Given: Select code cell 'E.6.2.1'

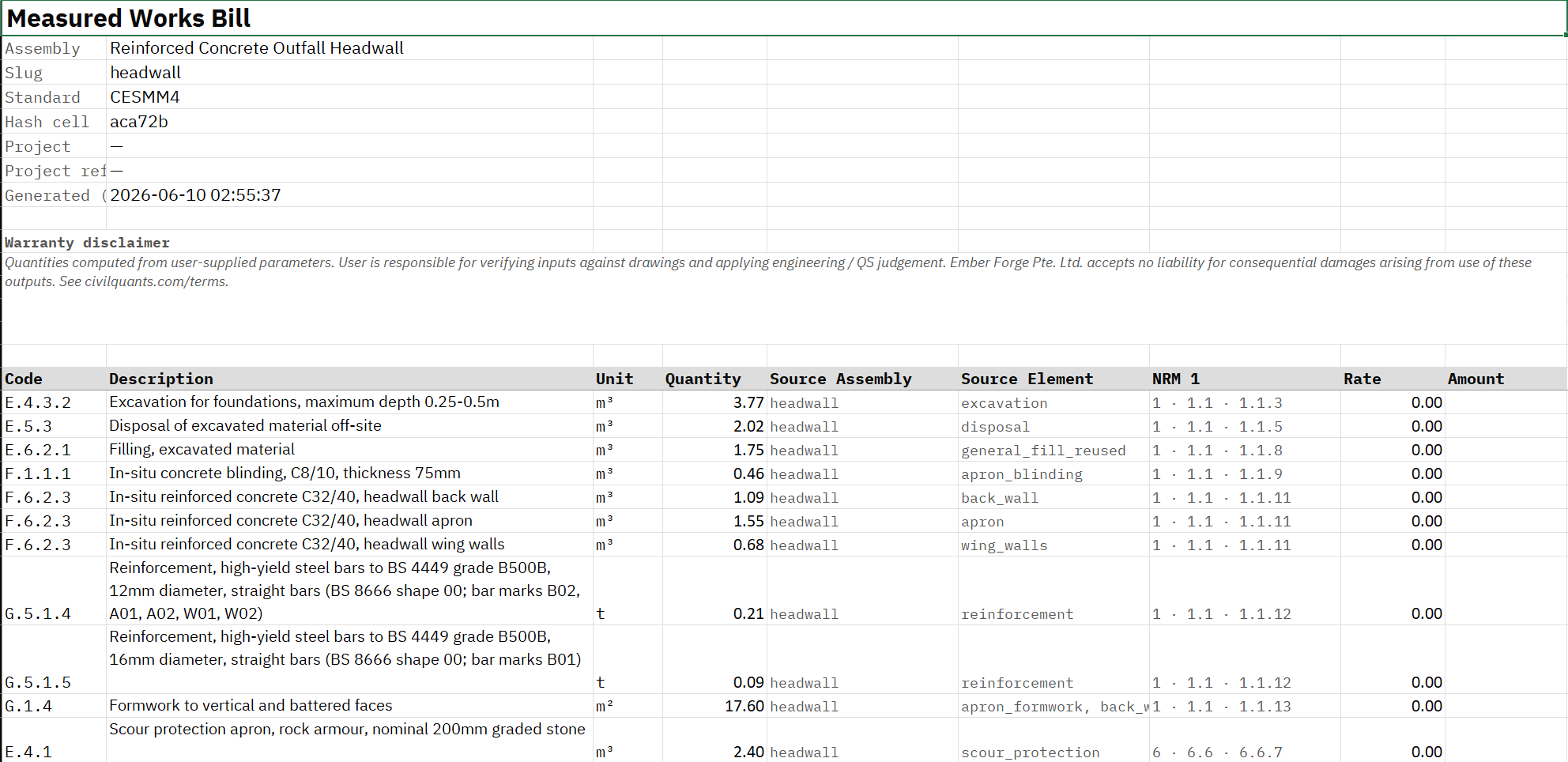Looking at the screenshot, I should point(55,450).
